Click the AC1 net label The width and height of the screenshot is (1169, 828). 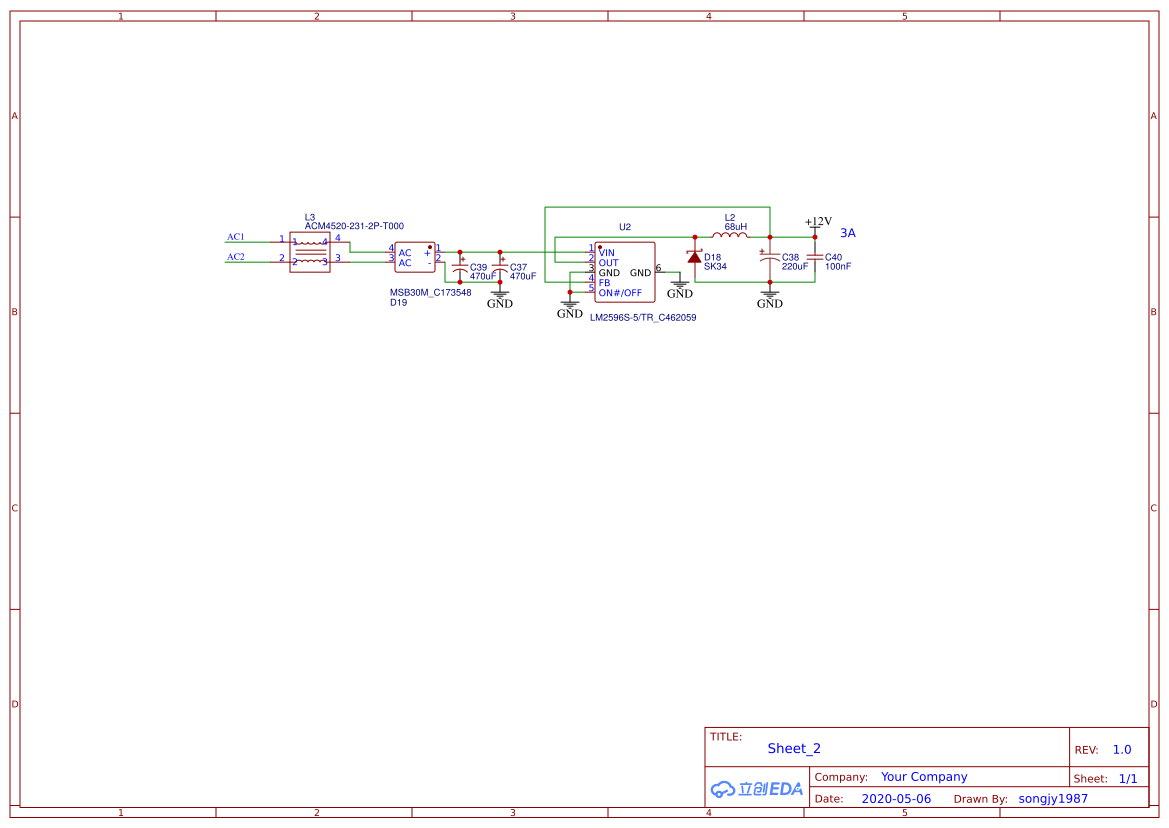[x=236, y=237]
